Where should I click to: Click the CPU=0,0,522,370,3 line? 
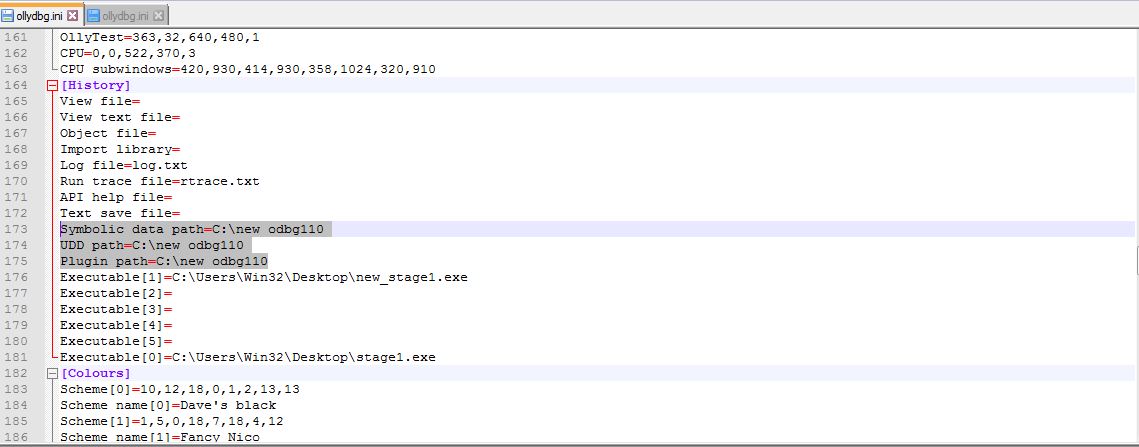tap(128, 53)
